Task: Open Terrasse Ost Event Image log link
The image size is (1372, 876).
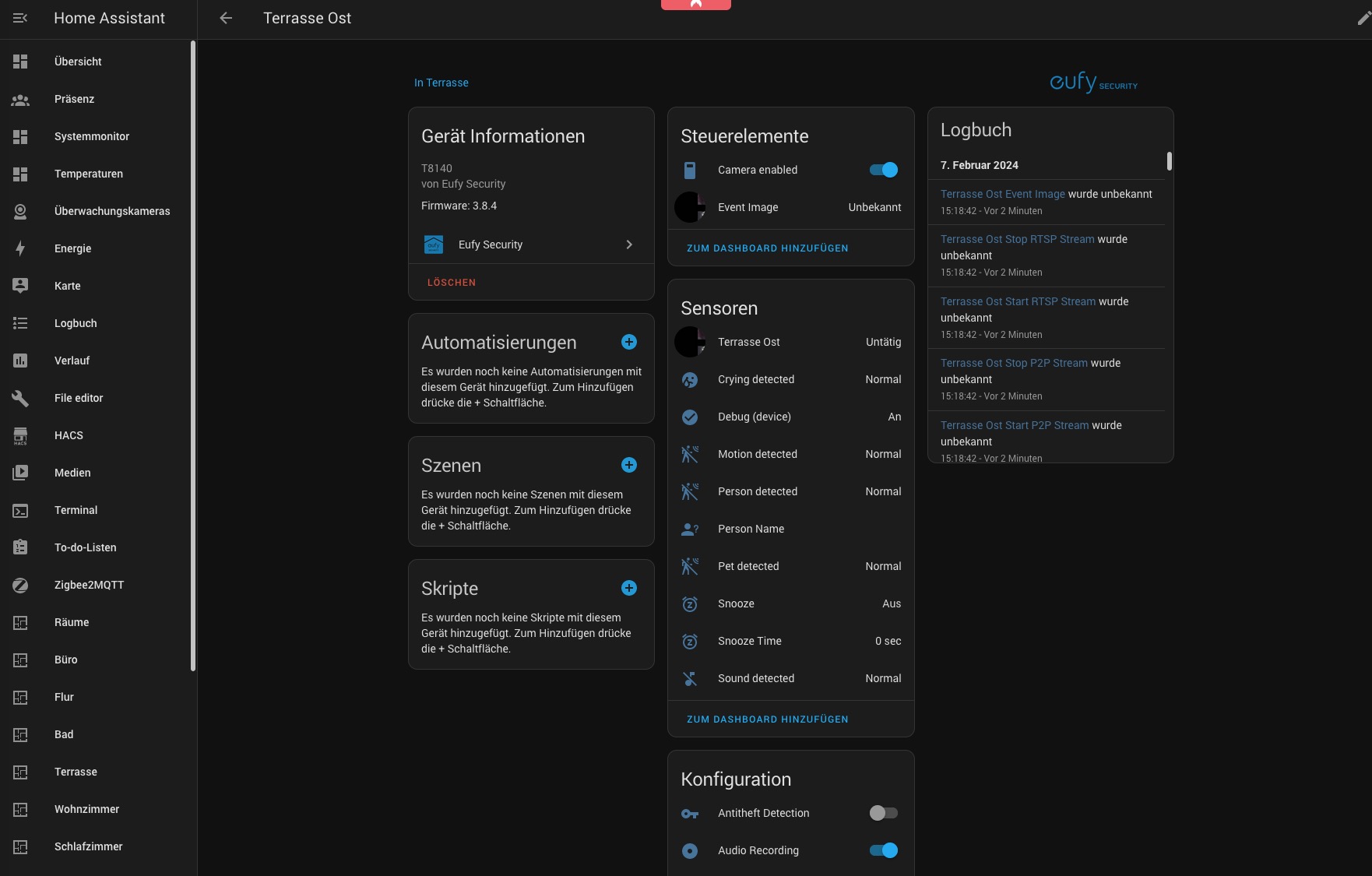Action: [x=1003, y=194]
